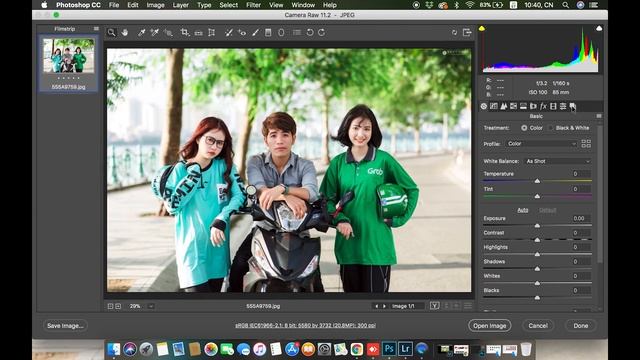Viewport: 640px width, 360px height.
Task: Switch to Presets panel tab
Action: point(563,106)
